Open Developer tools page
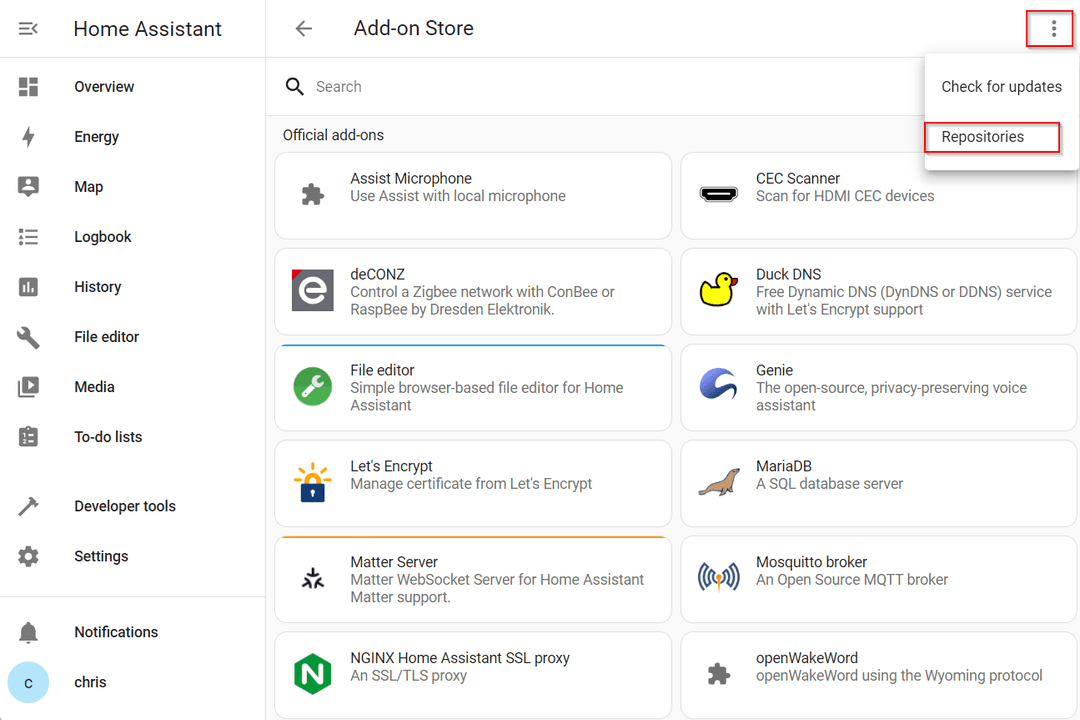1080x720 pixels. [132, 506]
